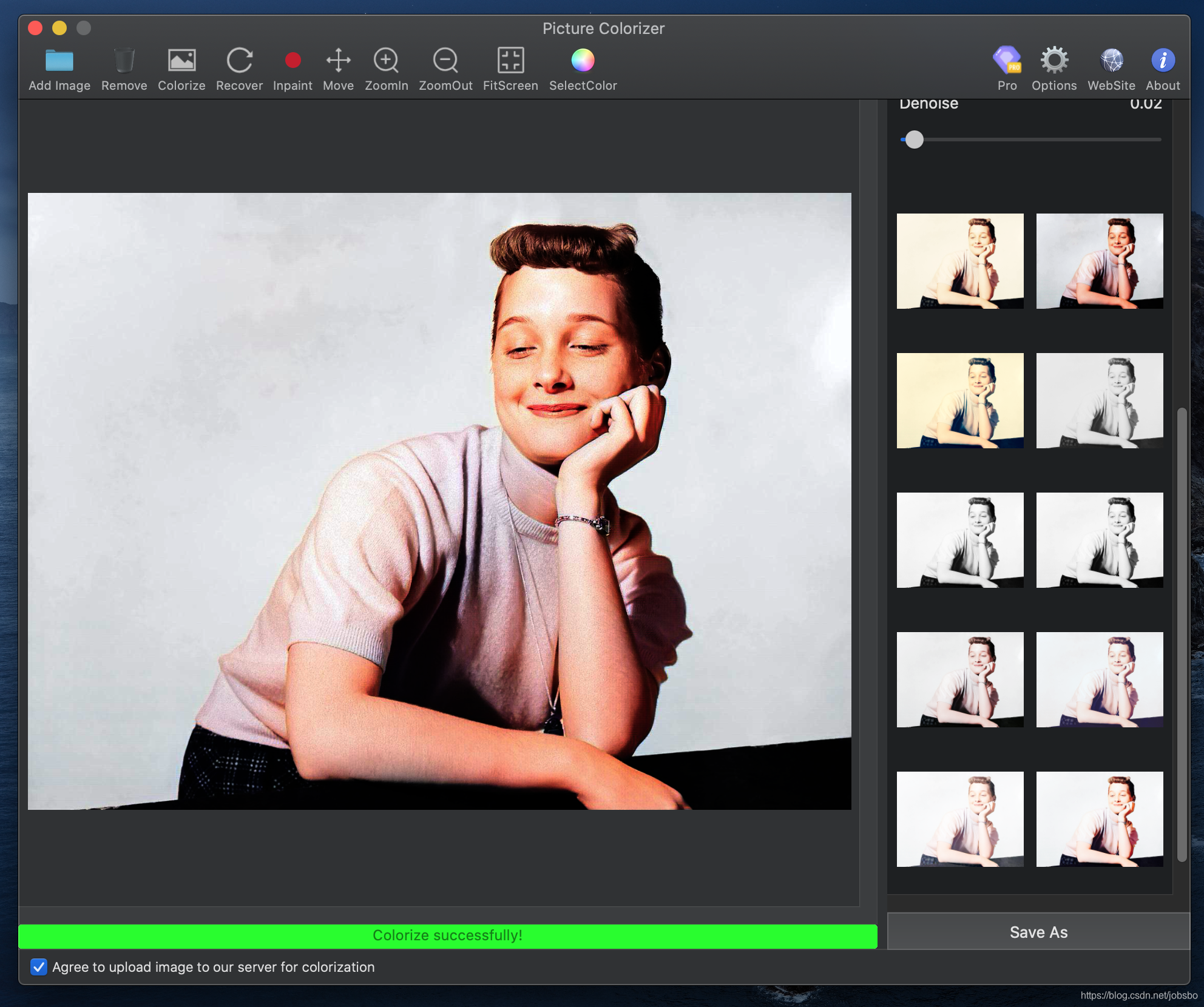The width and height of the screenshot is (1204, 1007).
Task: Click the FitScreen icon
Action: (x=510, y=61)
